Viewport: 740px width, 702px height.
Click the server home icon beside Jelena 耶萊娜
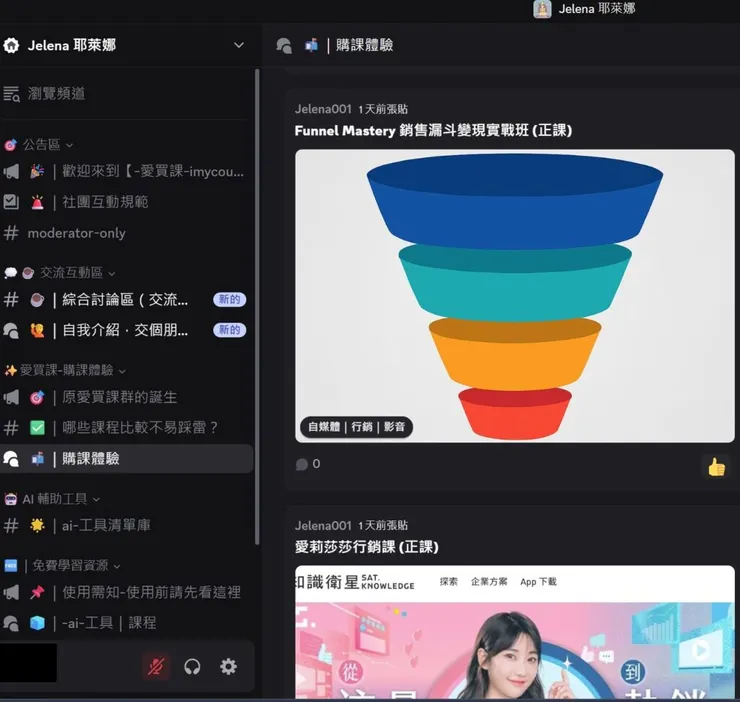click(x=11, y=45)
